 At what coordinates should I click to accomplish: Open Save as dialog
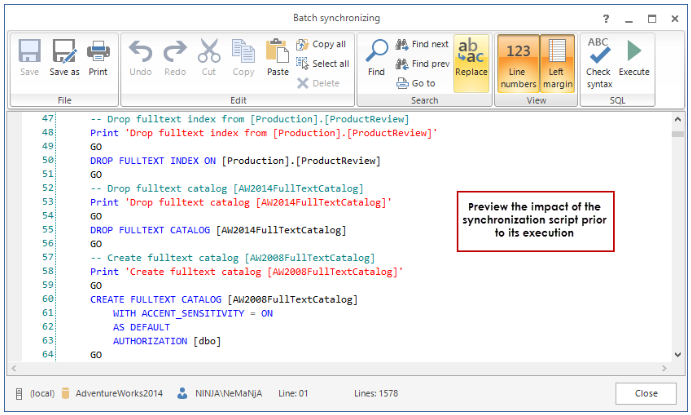64,58
